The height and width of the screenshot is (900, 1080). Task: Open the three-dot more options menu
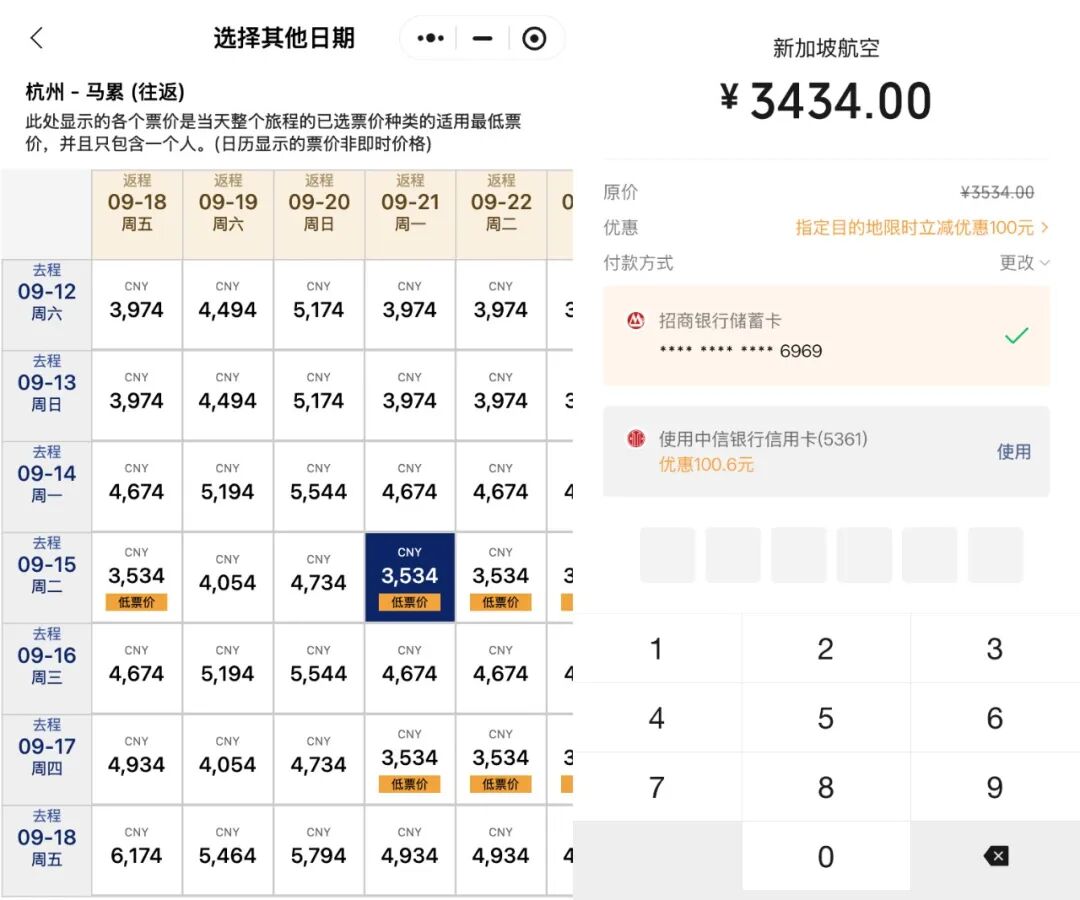tap(430, 38)
